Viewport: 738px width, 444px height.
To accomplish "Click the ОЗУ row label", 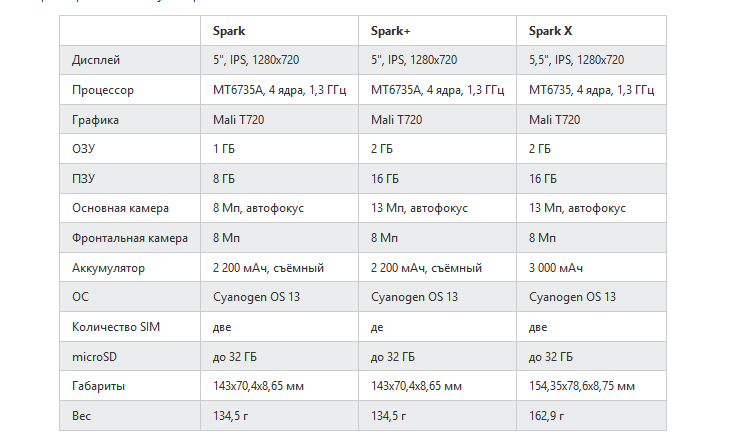I will (84, 149).
